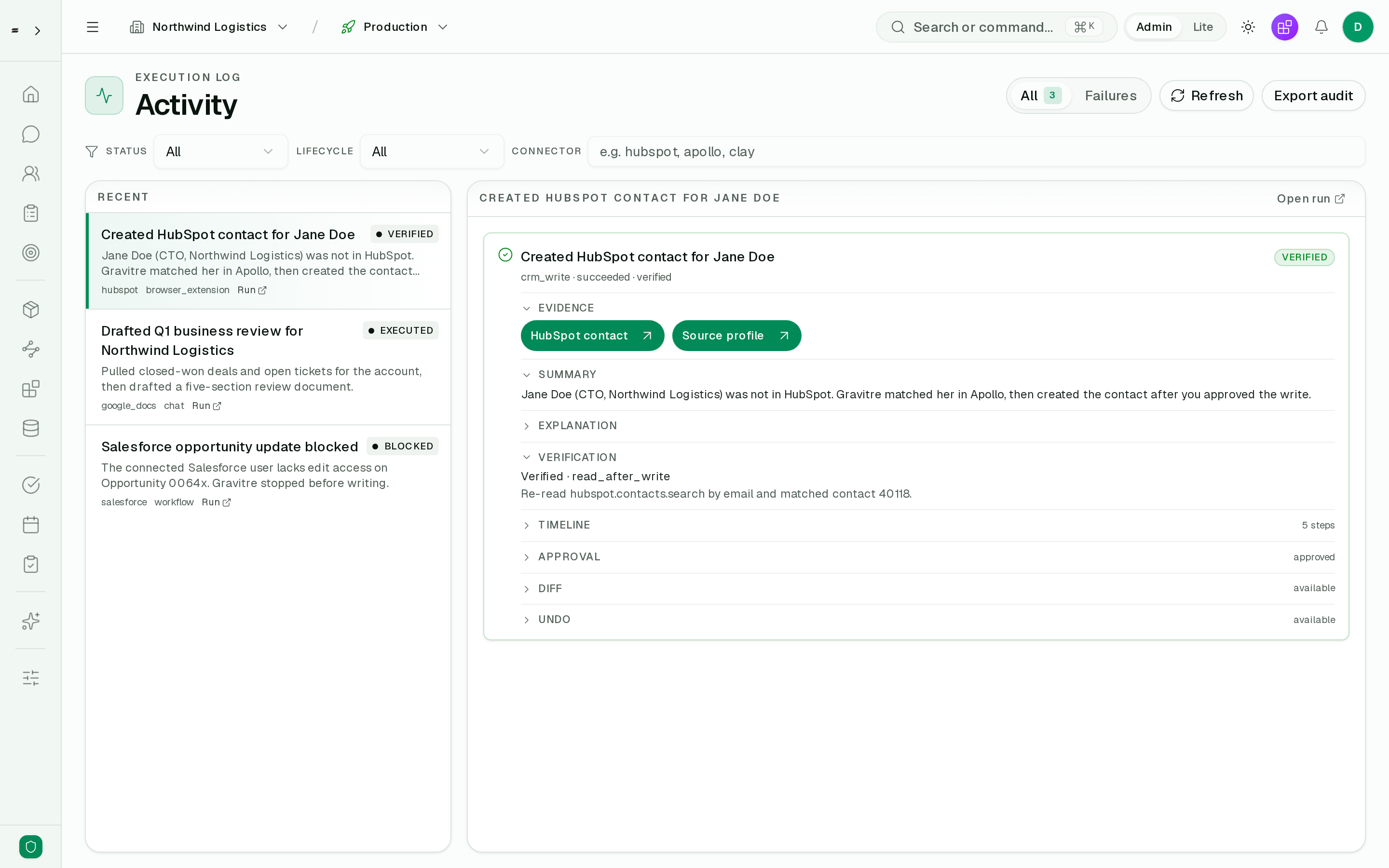Viewport: 1389px width, 868px height.
Task: Expand the Undo section
Action: (x=927, y=620)
